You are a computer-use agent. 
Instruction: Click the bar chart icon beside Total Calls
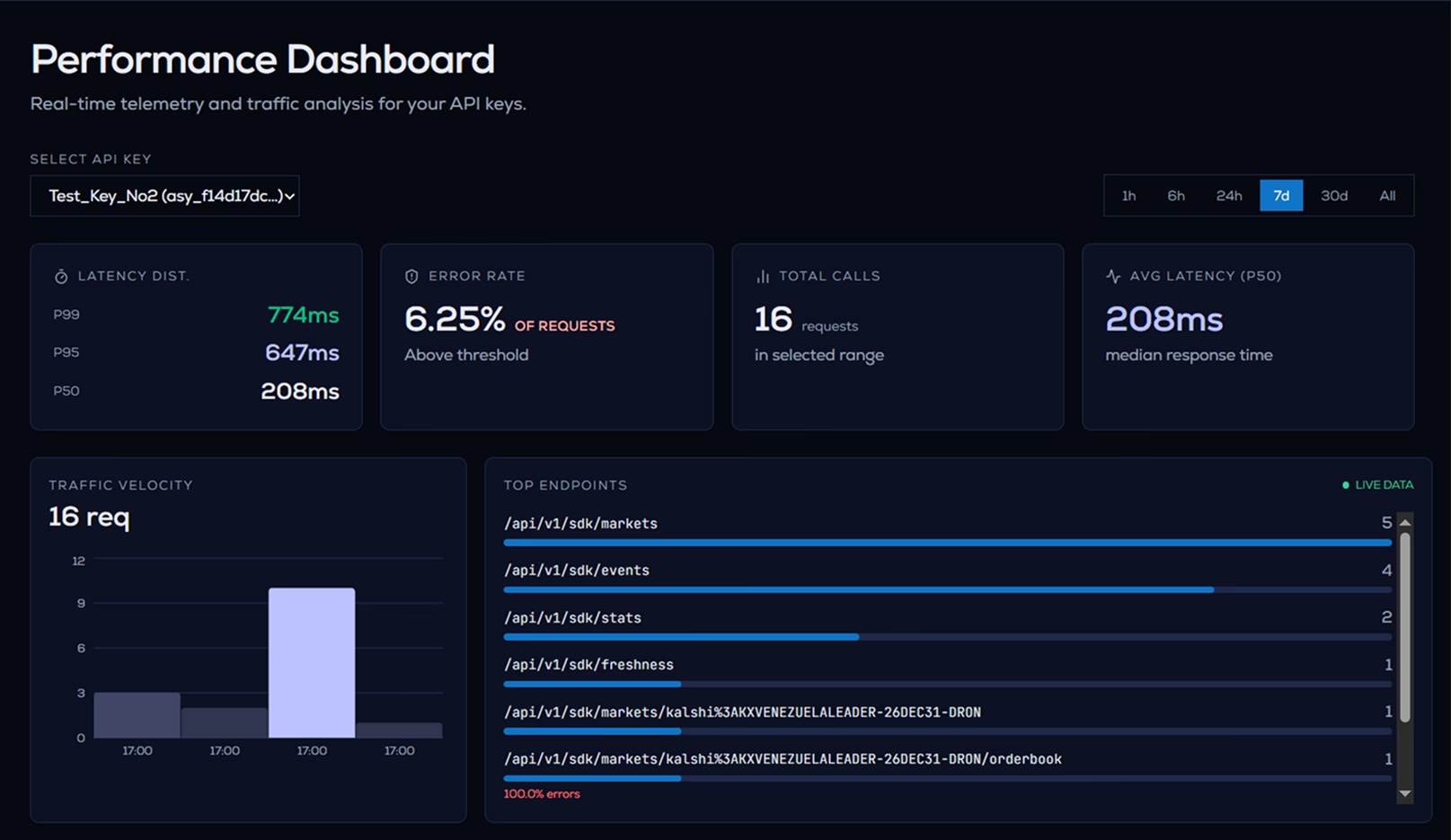point(763,277)
